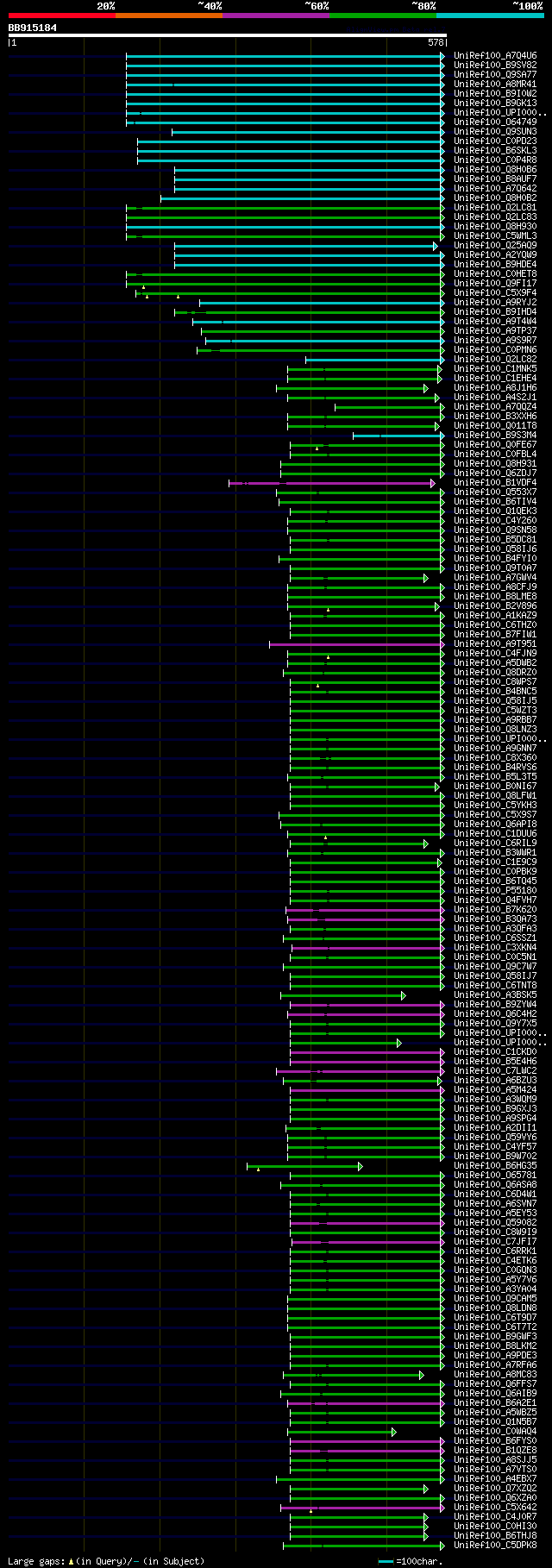This screenshot has width=552, height=1568.
Task: Open hit UniRef100_A8MC83
Action: click(495, 1375)
